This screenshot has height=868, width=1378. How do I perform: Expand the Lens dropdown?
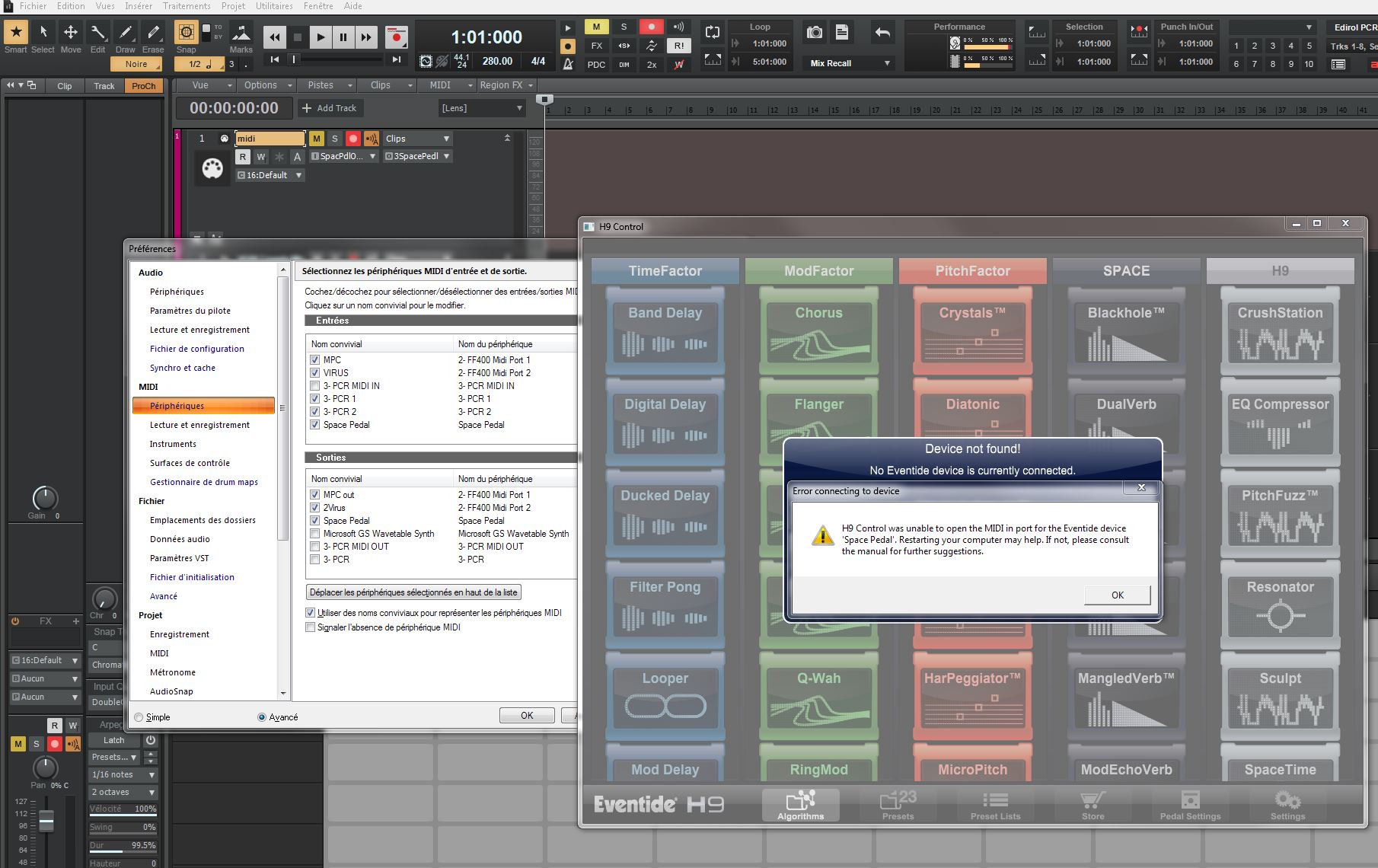click(482, 108)
